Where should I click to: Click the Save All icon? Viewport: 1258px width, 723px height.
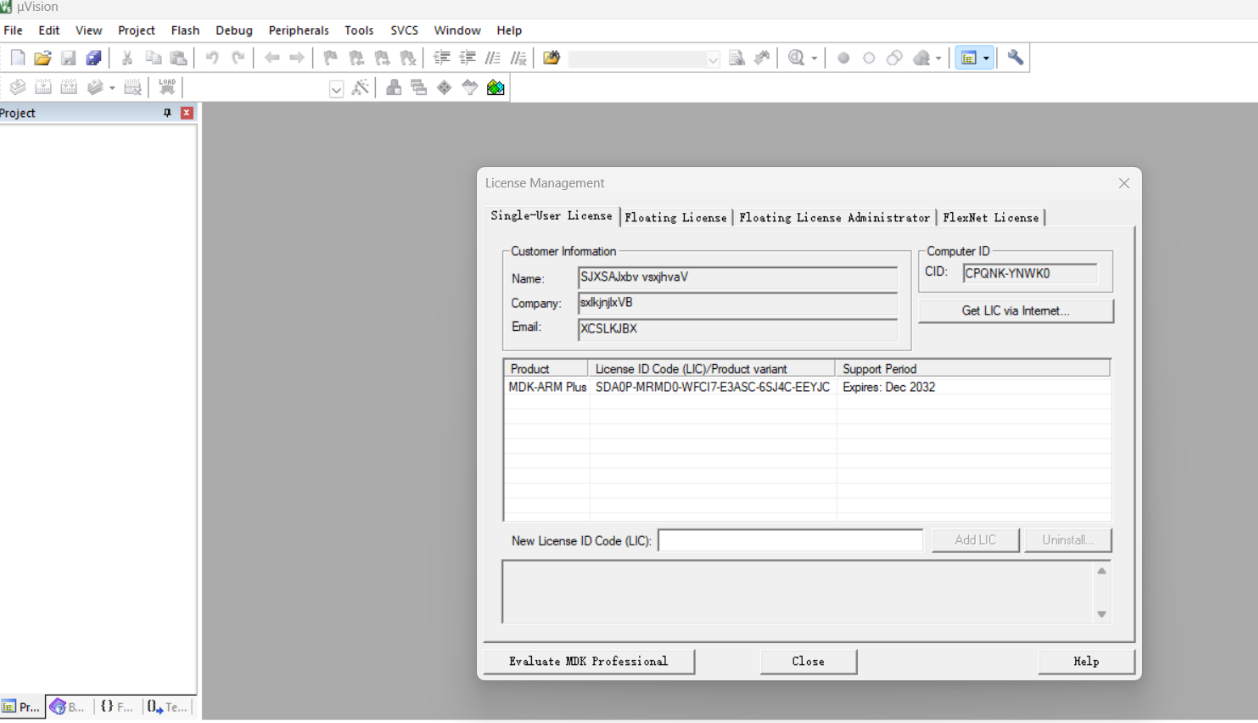click(94, 58)
